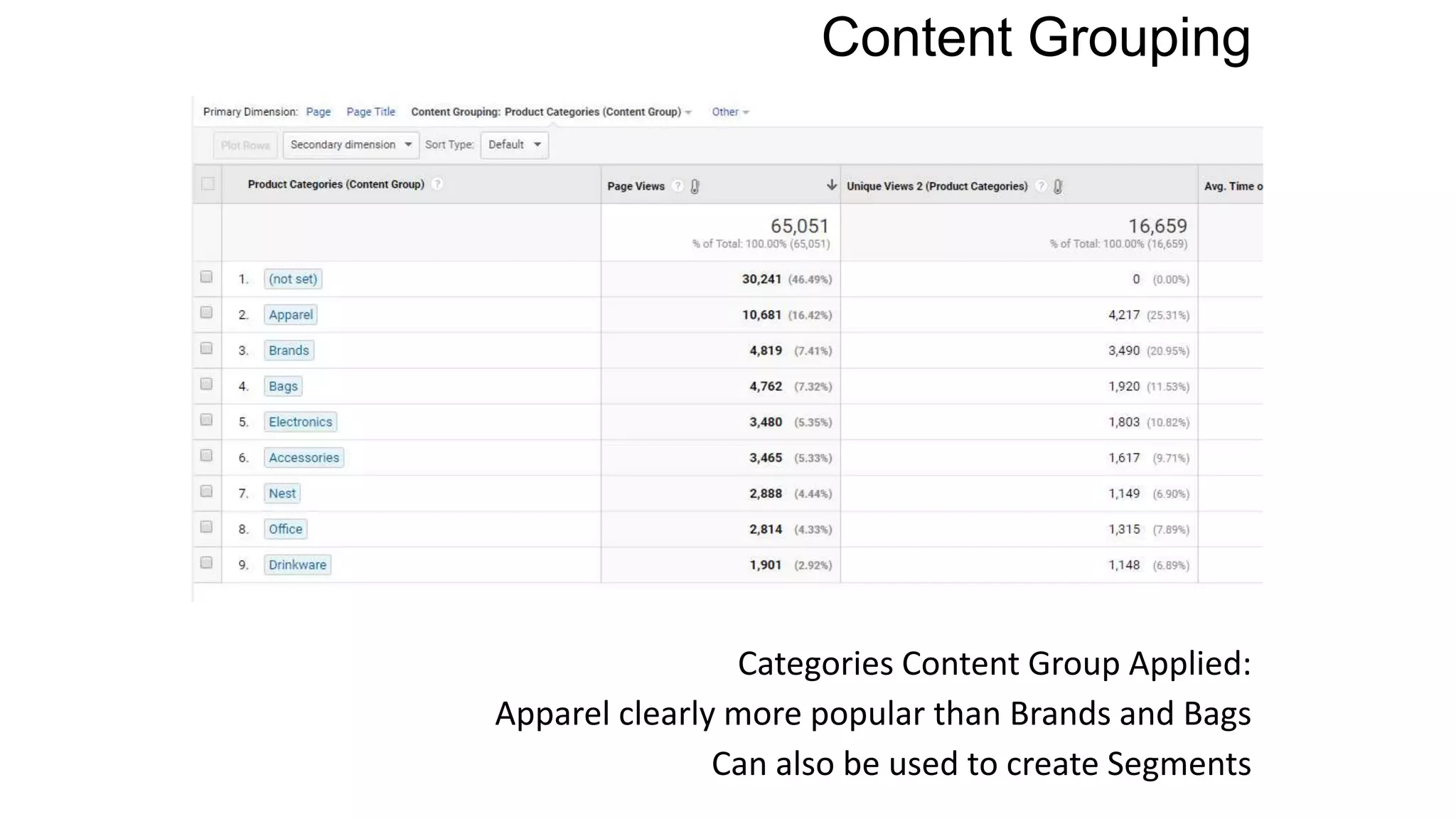Open the Bags category link
This screenshot has width=1456, height=819.
point(283,386)
